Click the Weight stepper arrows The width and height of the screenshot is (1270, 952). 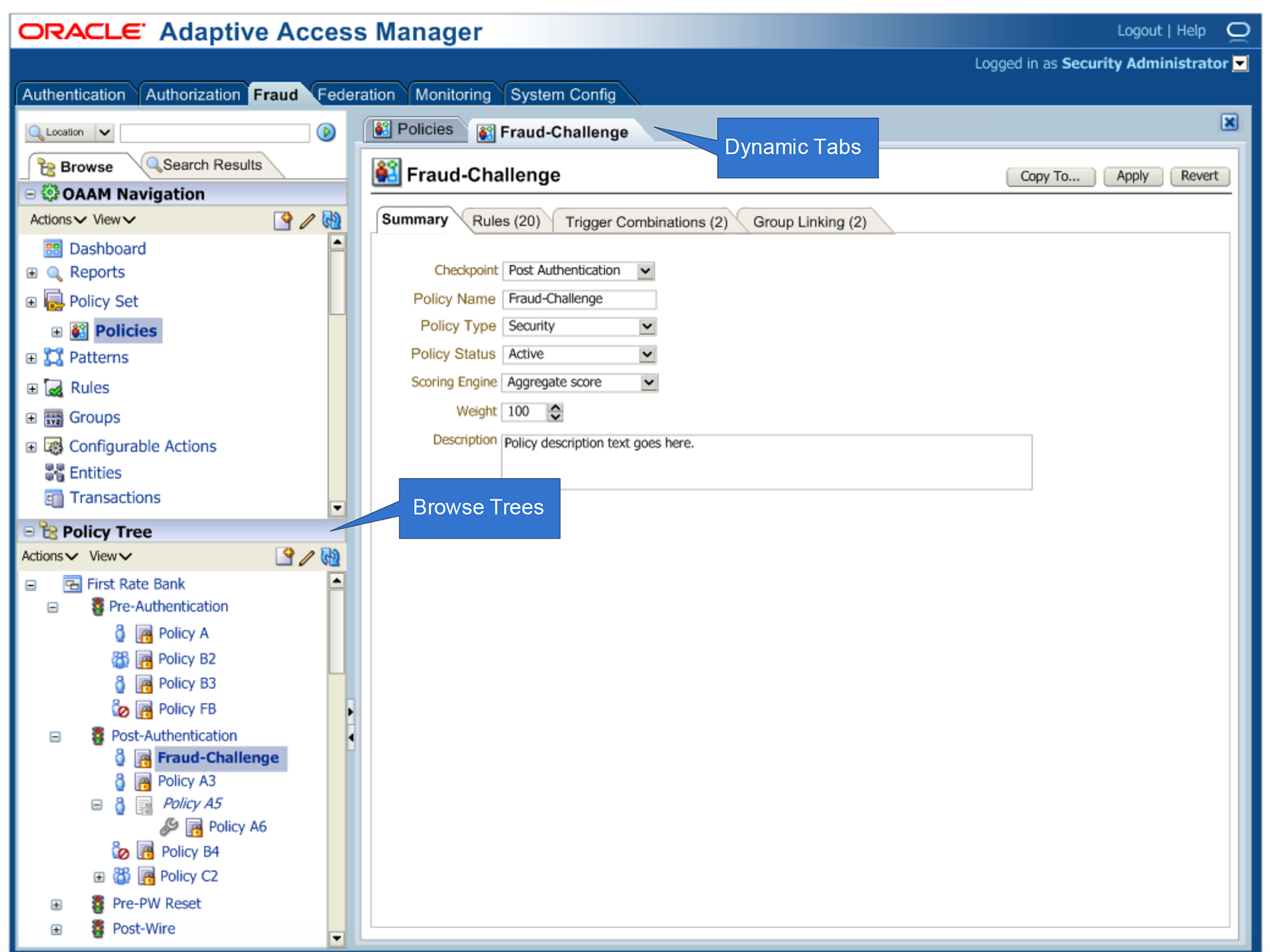(x=556, y=412)
